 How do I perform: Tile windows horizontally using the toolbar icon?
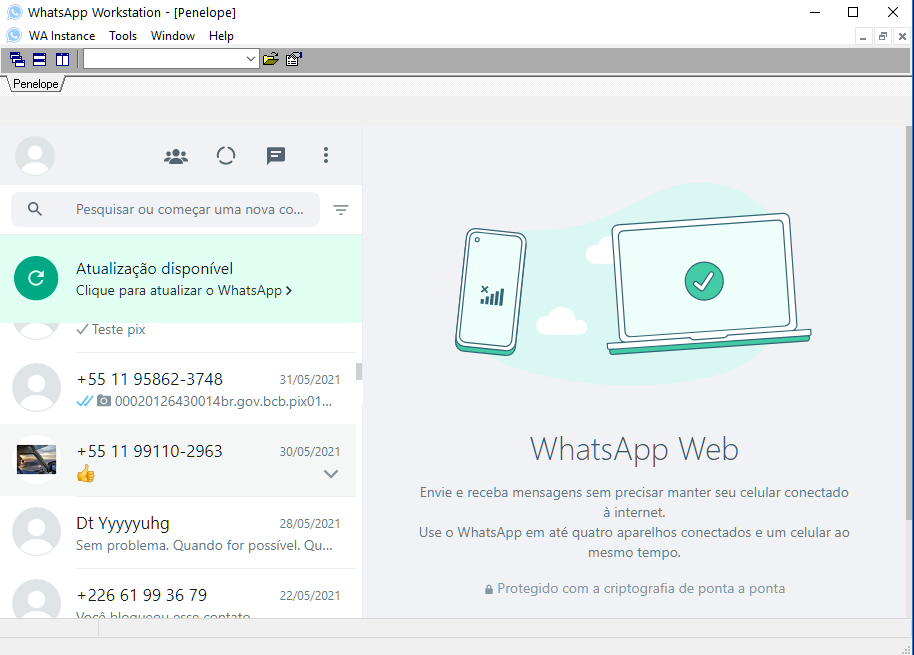pos(40,59)
